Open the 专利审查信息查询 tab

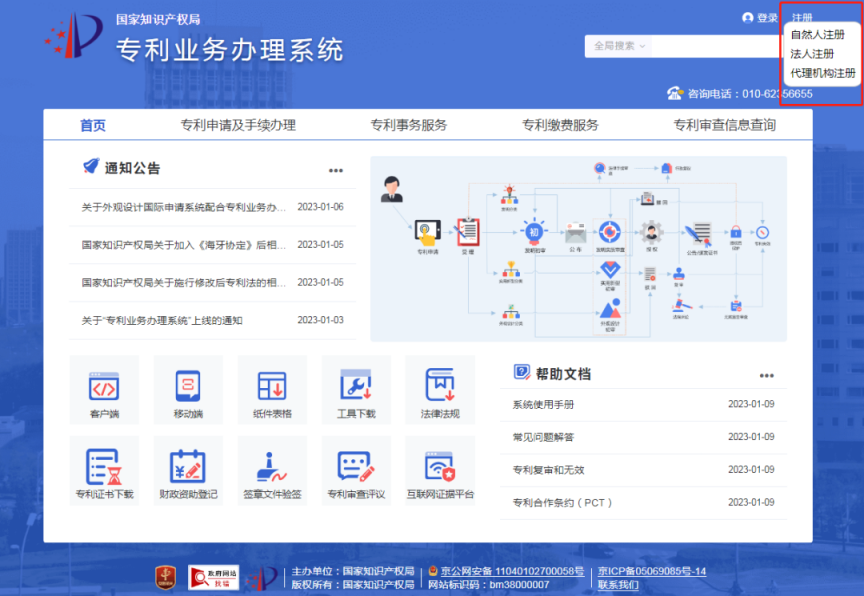(x=725, y=126)
